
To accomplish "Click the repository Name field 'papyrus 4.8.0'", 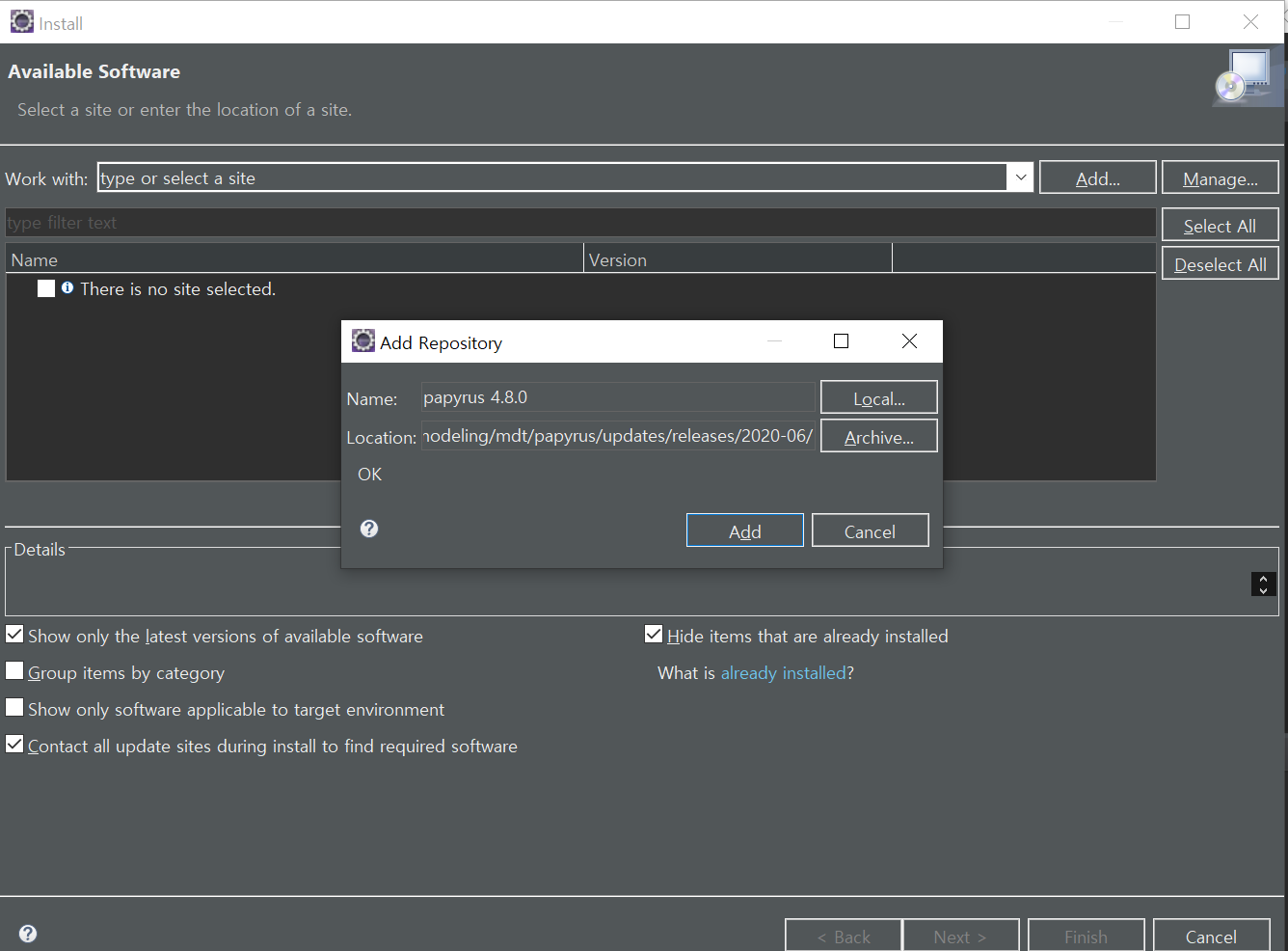I will pos(618,397).
